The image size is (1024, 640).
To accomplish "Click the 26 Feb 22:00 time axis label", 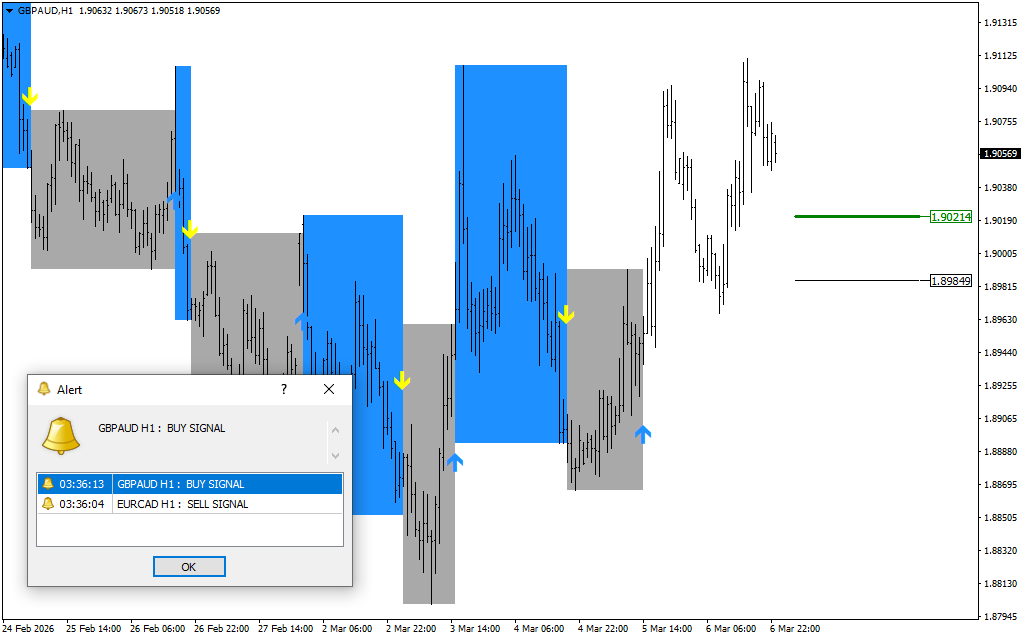I will (x=221, y=629).
